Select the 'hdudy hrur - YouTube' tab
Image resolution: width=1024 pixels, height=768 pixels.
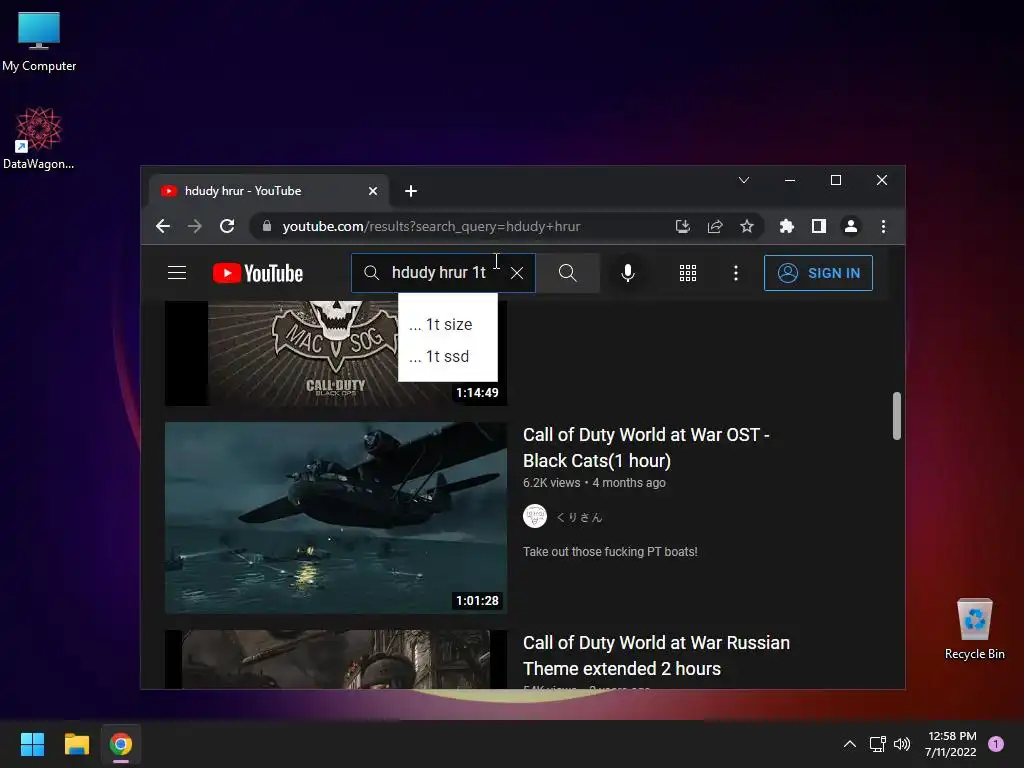point(269,191)
